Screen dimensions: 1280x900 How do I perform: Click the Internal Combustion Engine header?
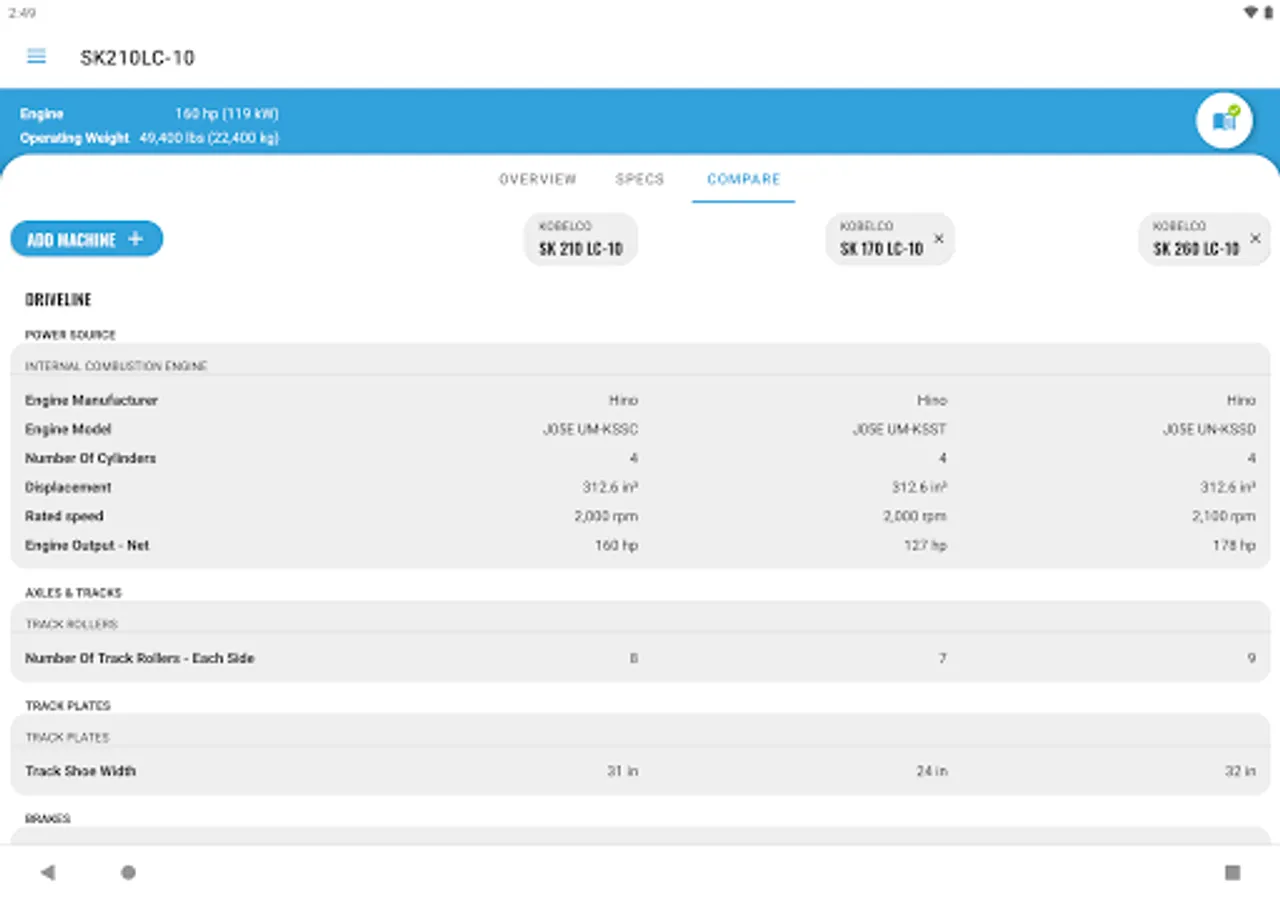point(116,367)
